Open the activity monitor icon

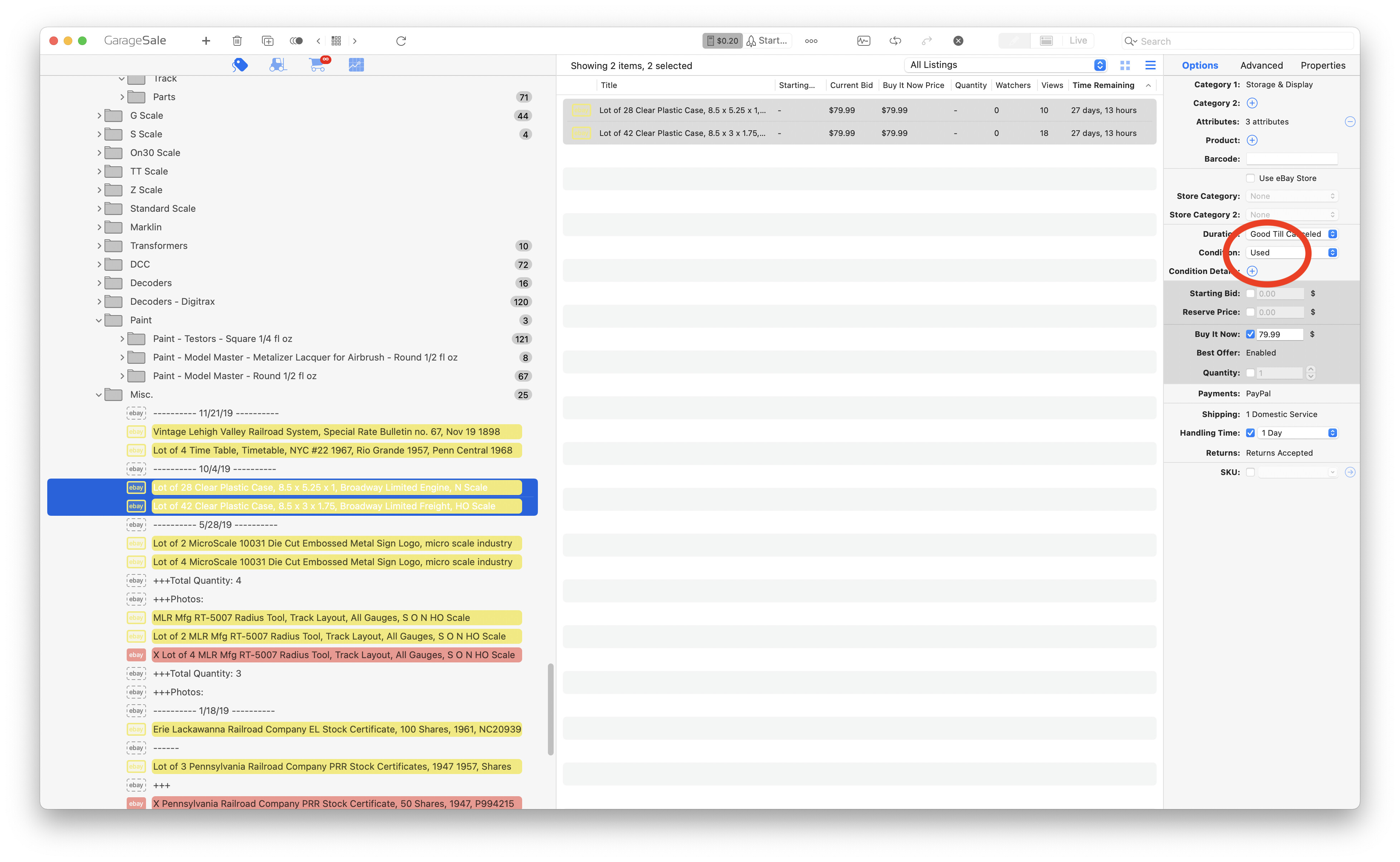click(864, 40)
